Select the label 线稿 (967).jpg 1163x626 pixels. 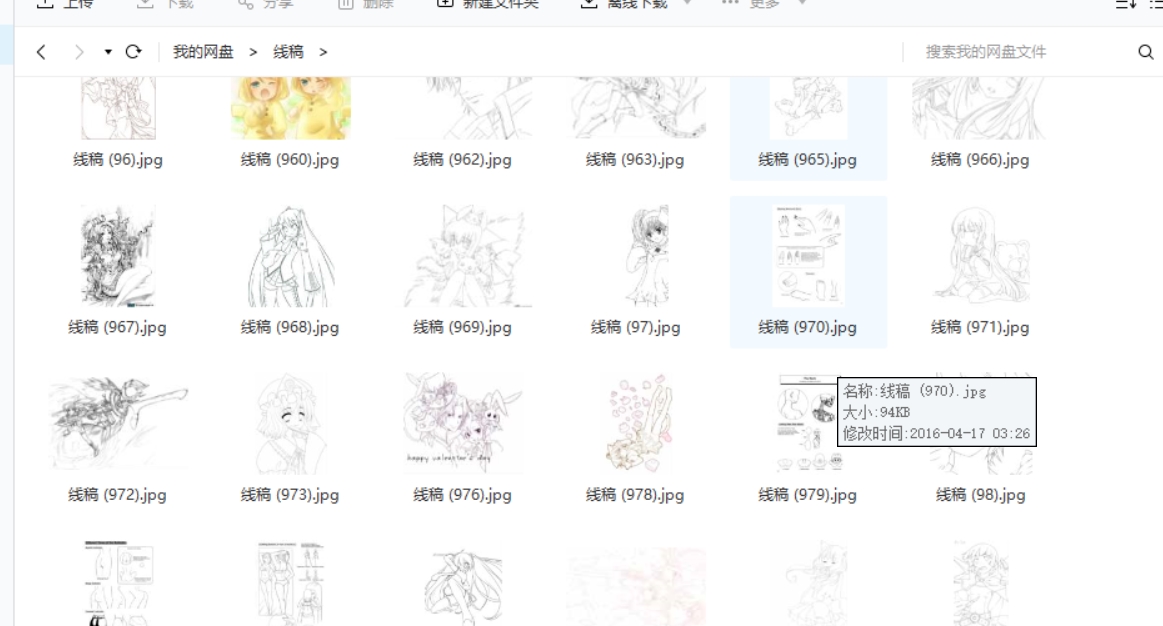[x=118, y=327]
